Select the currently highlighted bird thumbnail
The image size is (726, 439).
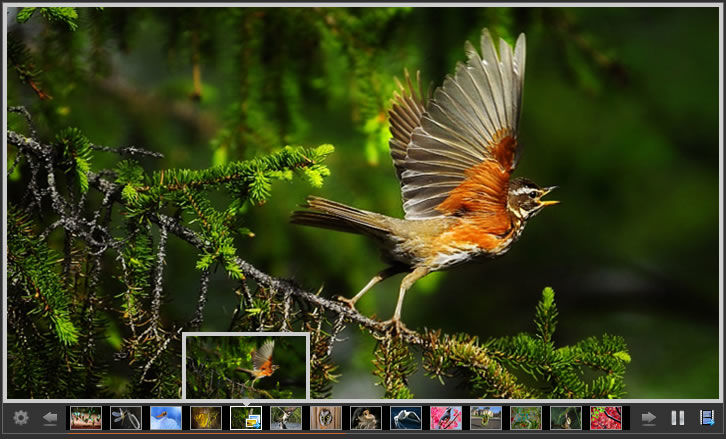246,418
